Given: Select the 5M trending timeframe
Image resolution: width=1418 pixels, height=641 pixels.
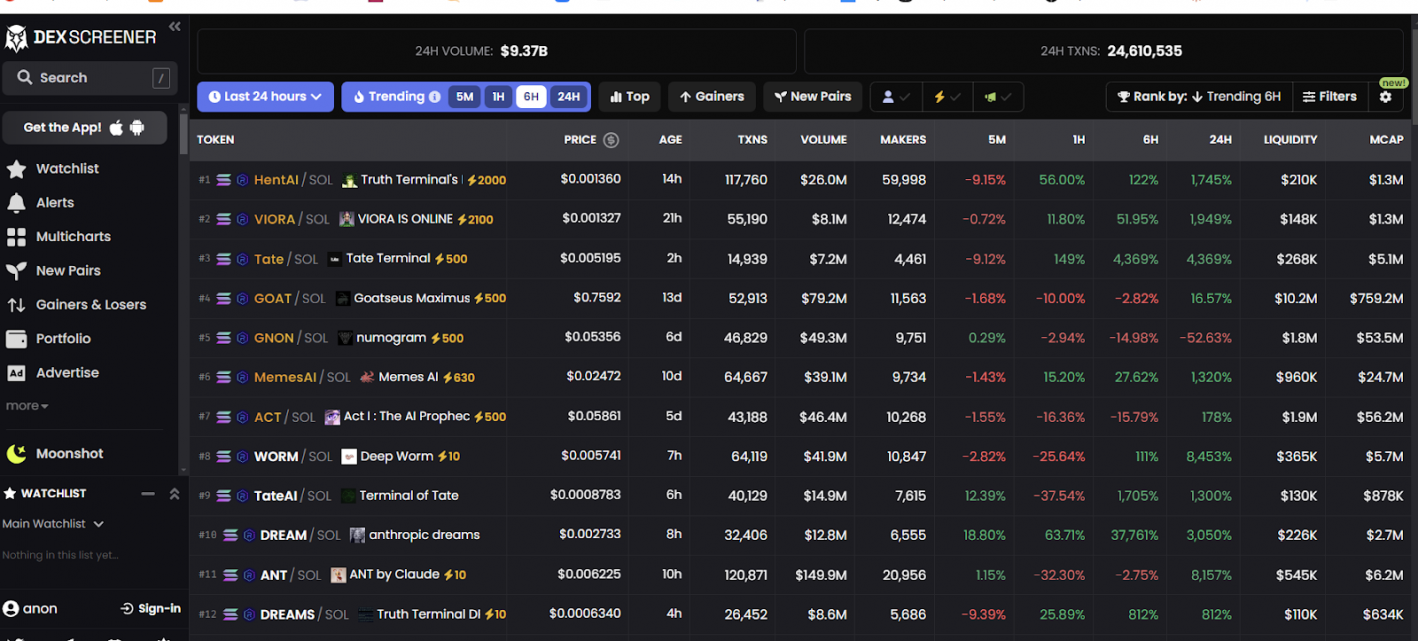Looking at the screenshot, I should (464, 97).
